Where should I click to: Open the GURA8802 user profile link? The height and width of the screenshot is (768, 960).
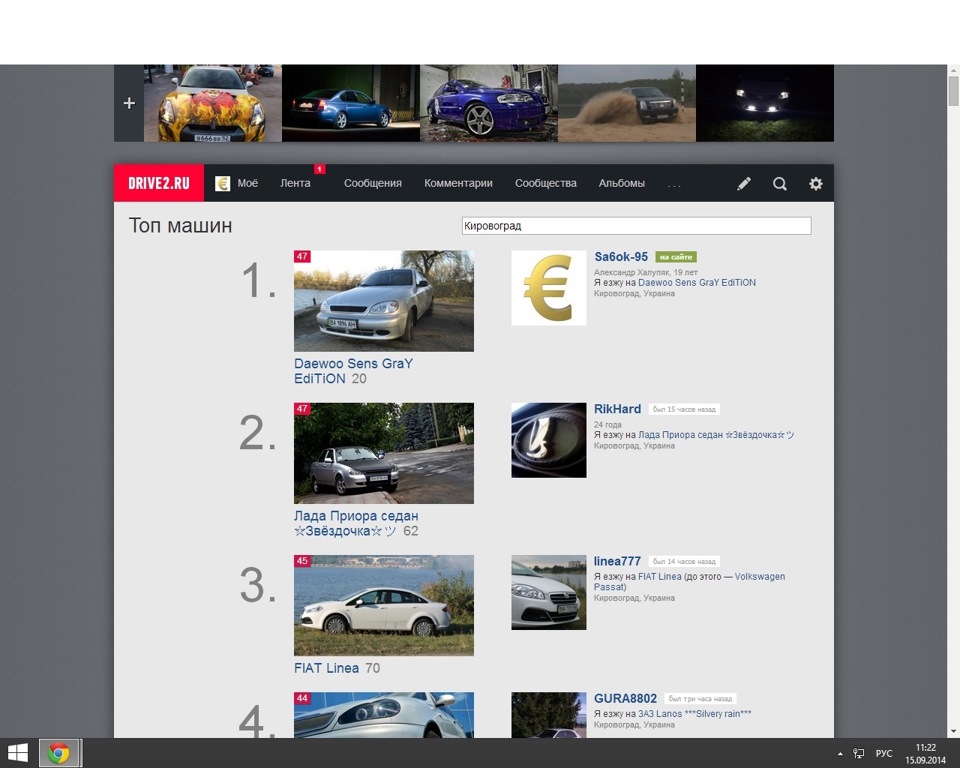(x=625, y=698)
